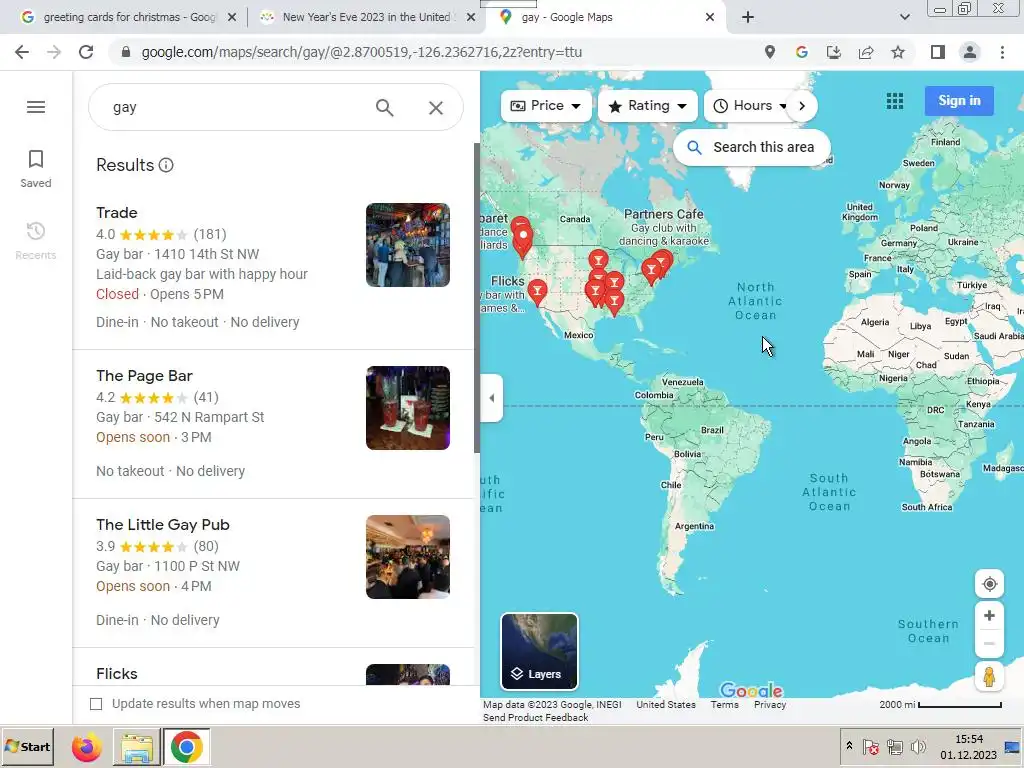Open the Layers map type tile
Image resolution: width=1024 pixels, height=768 pixels.
(x=539, y=651)
